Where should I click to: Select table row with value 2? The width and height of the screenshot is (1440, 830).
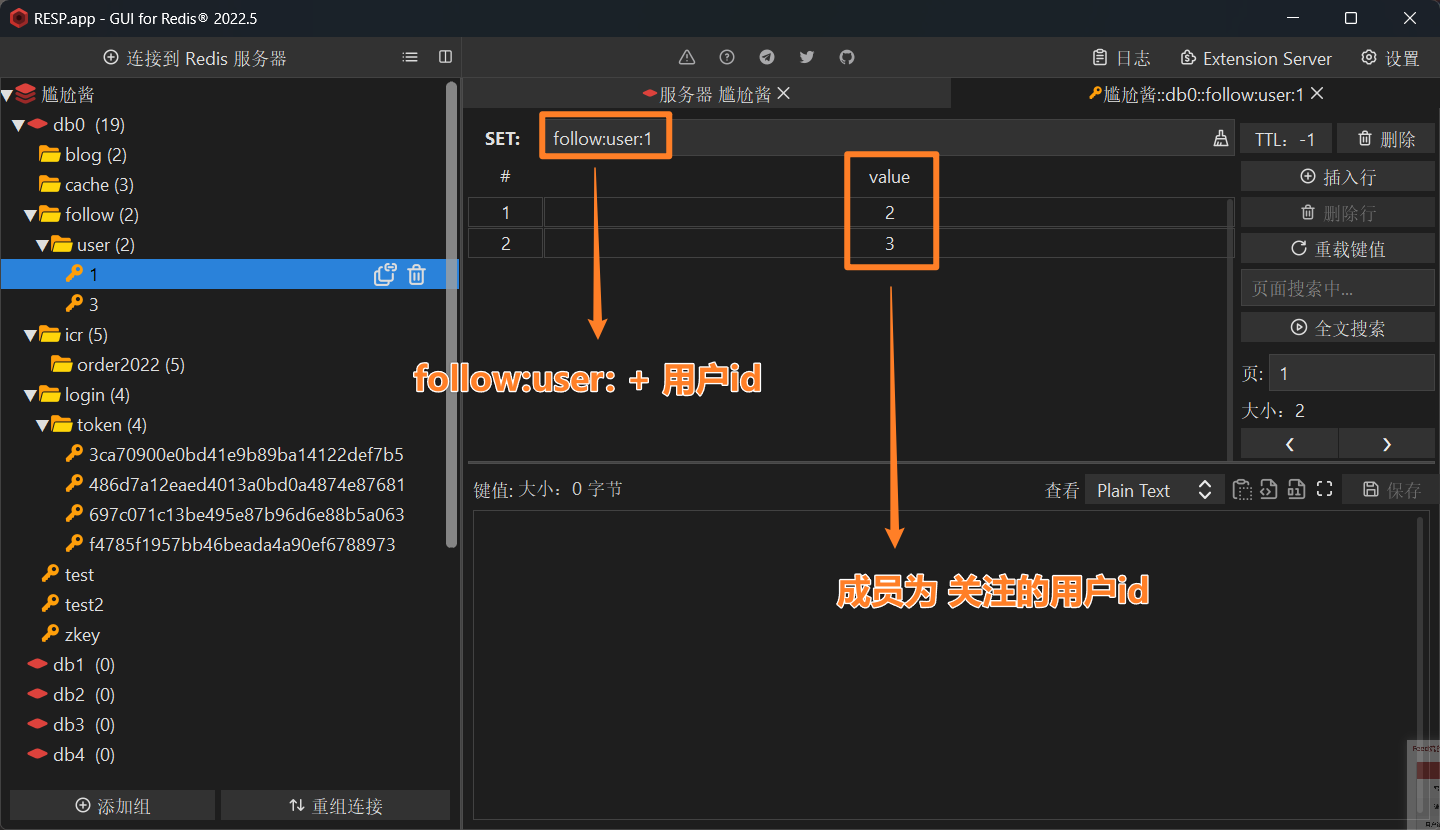[849, 213]
